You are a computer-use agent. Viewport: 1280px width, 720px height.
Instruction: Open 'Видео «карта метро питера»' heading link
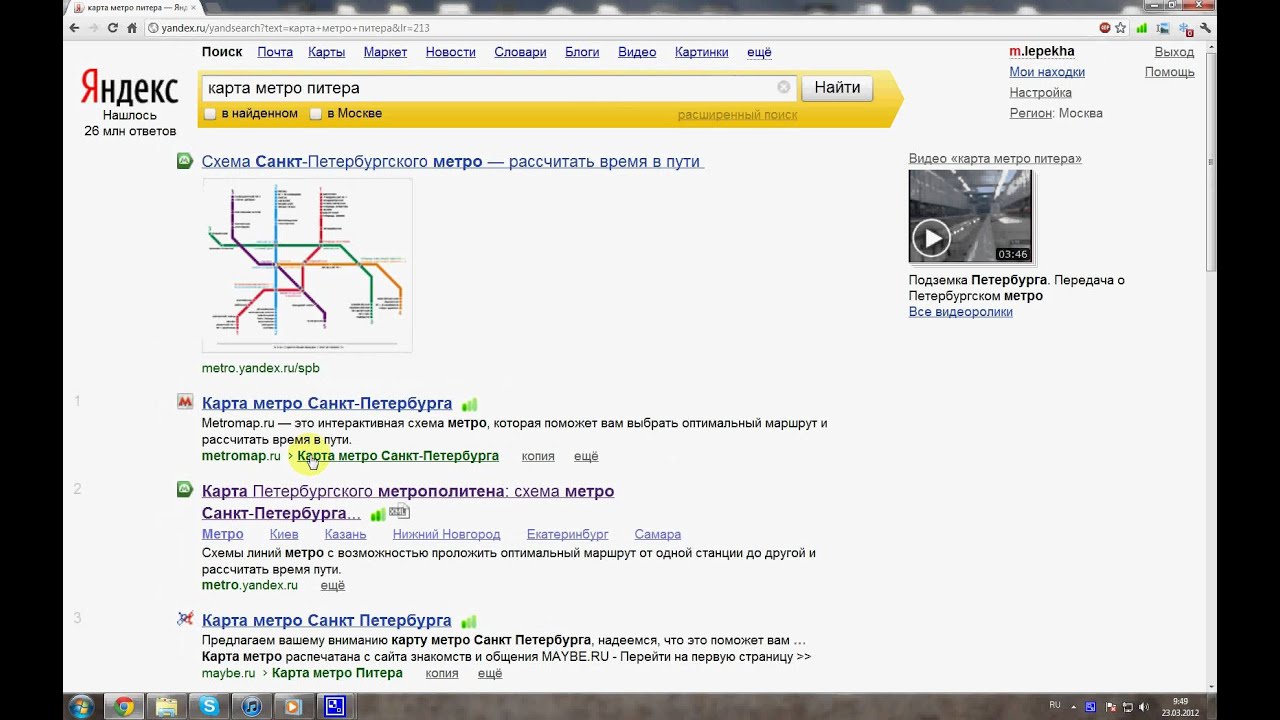click(x=995, y=159)
